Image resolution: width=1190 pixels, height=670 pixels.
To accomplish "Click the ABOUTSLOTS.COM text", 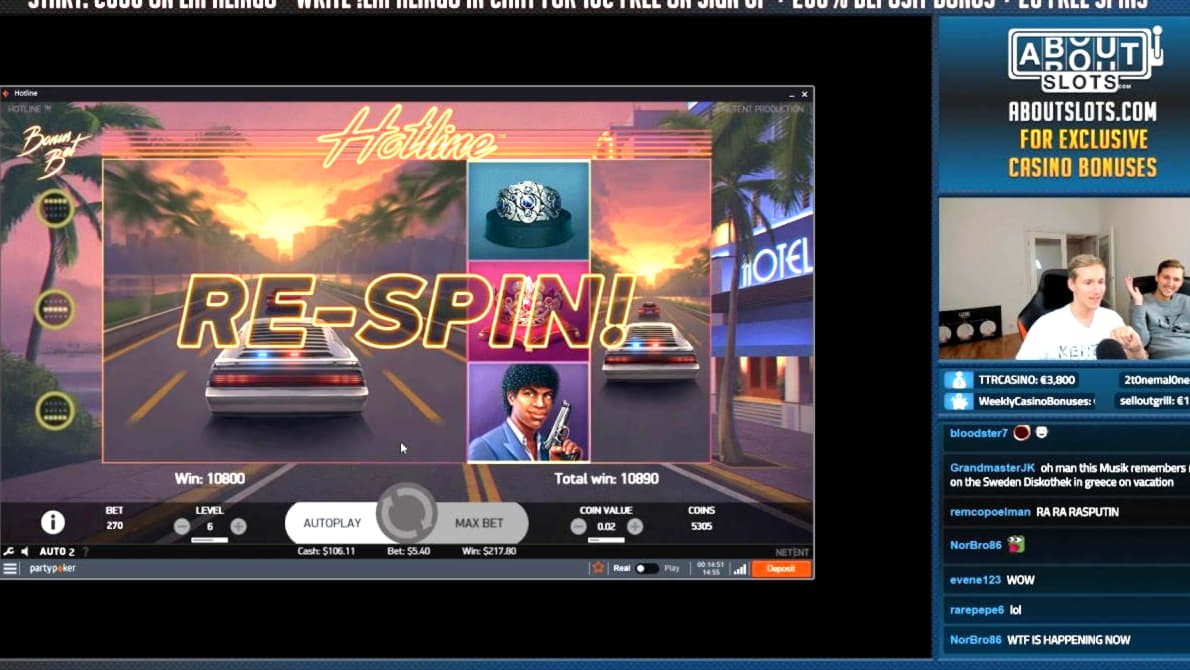I will pos(1083,112).
